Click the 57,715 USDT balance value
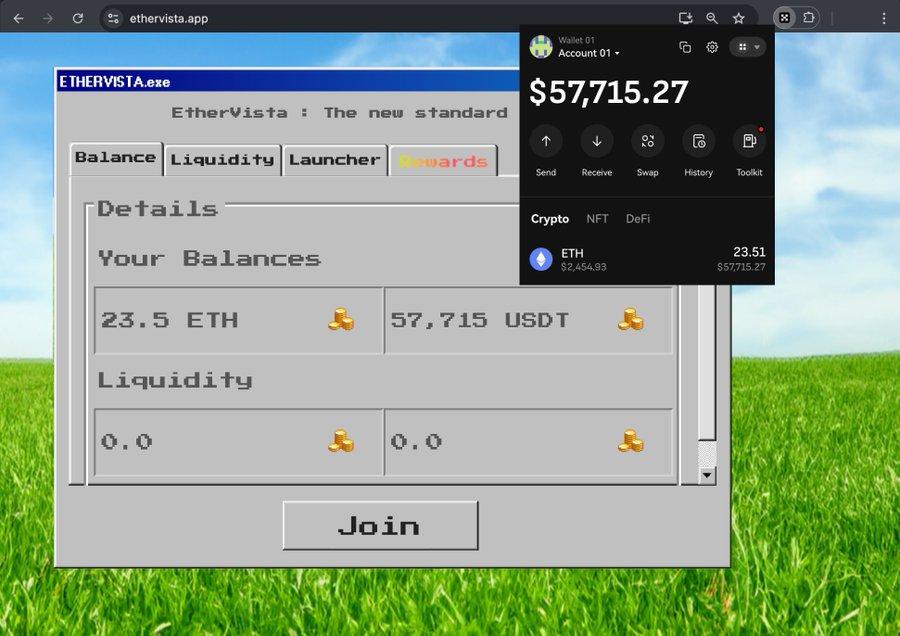Image resolution: width=900 pixels, height=636 pixels. [479, 320]
